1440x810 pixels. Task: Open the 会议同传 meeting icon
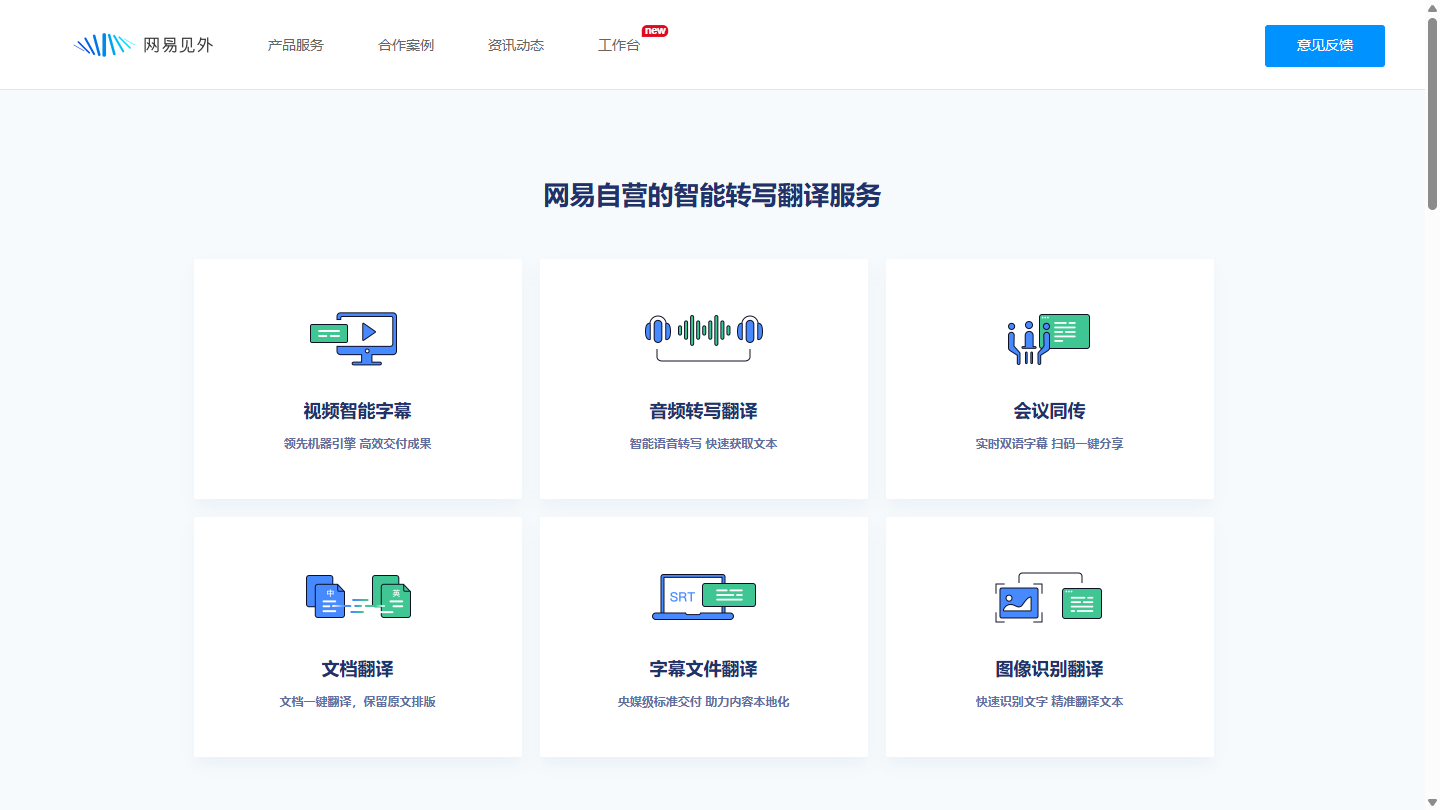pyautogui.click(x=1048, y=339)
